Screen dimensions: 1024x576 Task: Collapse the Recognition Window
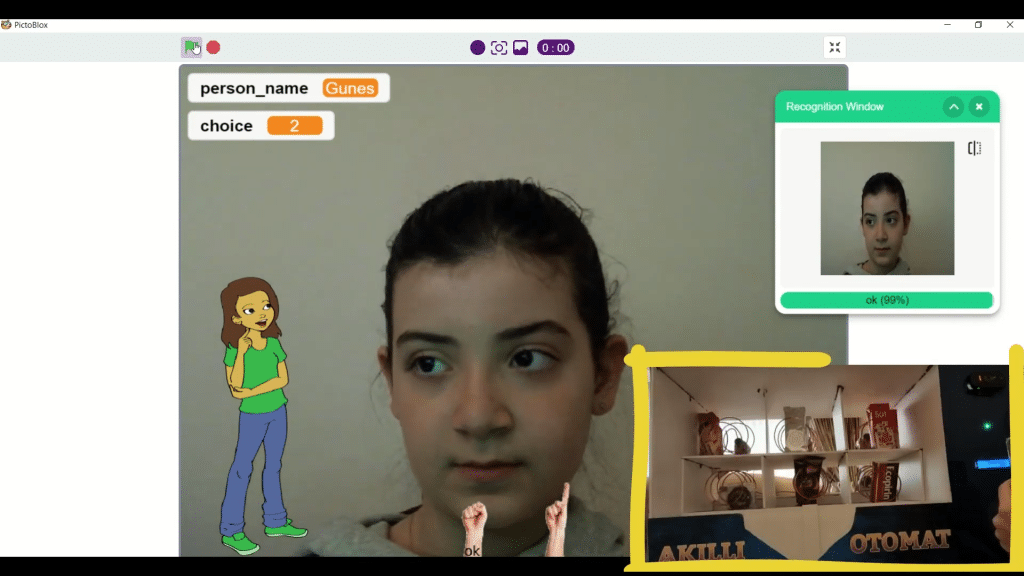(953, 106)
